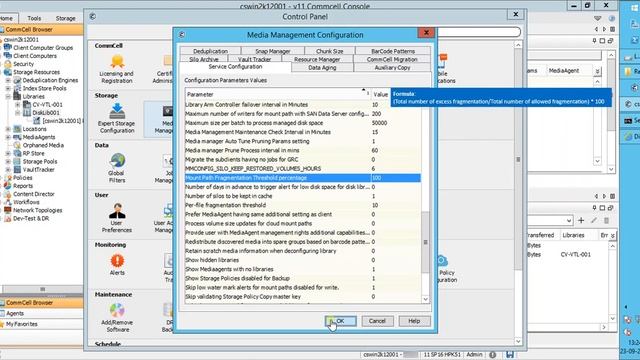The height and width of the screenshot is (360, 640).
Task: Select Network Topologies tree node
Action: (38, 210)
